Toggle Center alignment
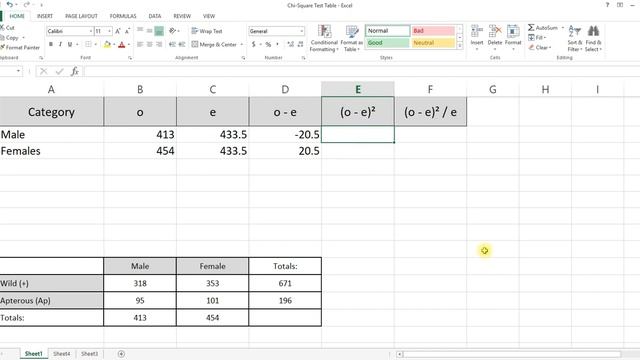640x360 pixels. (149, 44)
